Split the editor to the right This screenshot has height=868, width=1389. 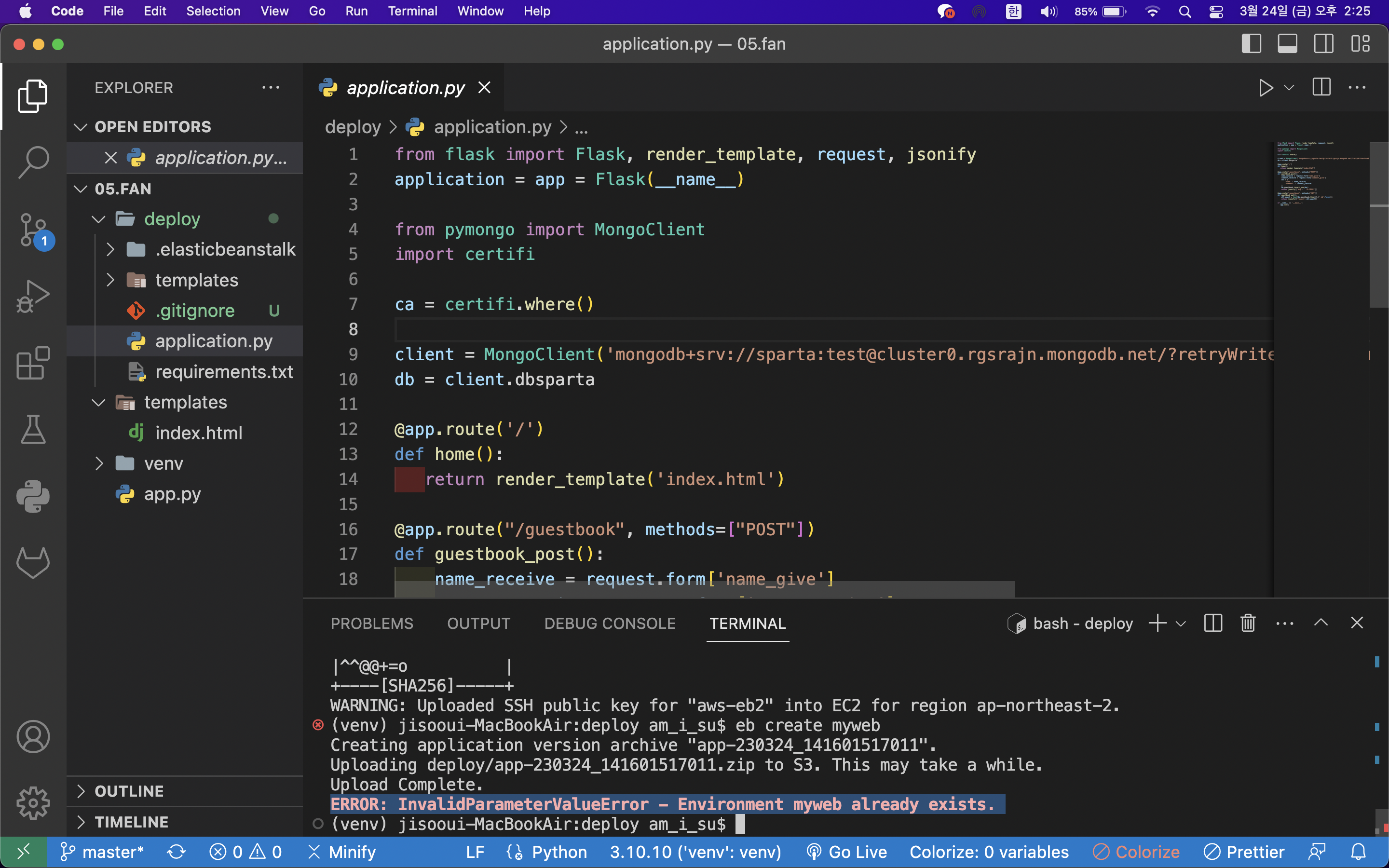tap(1321, 87)
